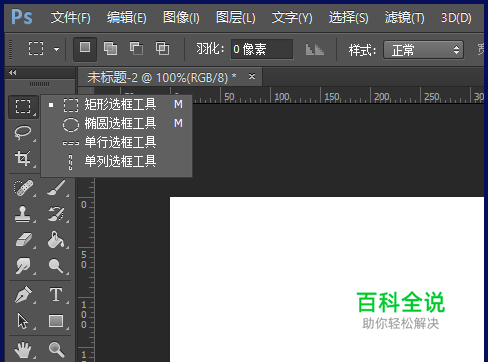Select the Hand tool

[23, 350]
